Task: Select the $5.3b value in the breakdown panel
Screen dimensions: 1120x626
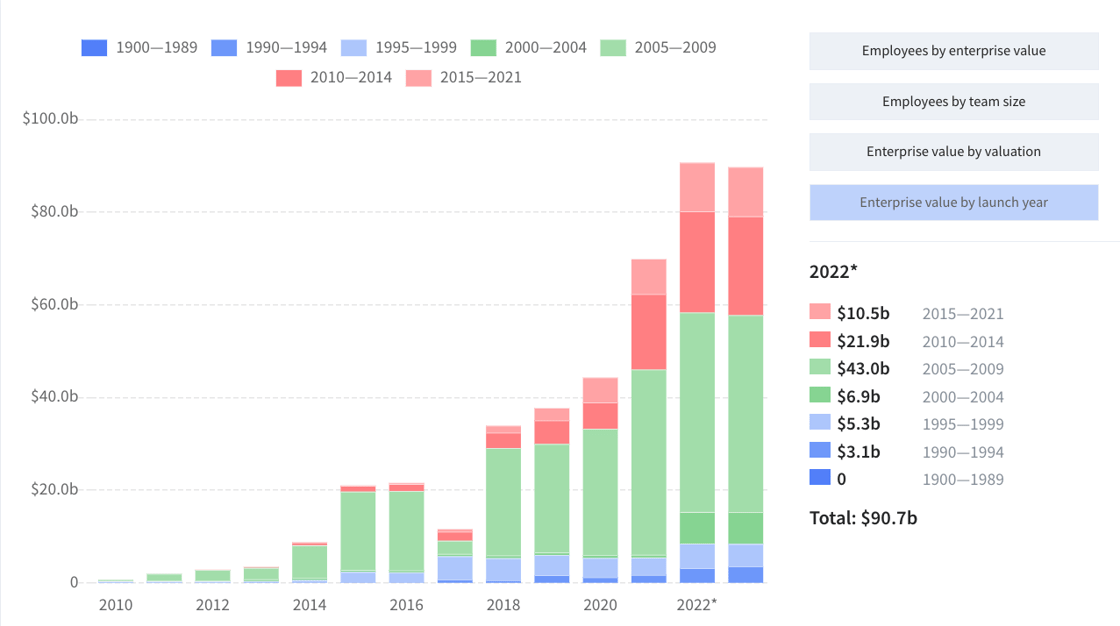Action: pos(859,424)
